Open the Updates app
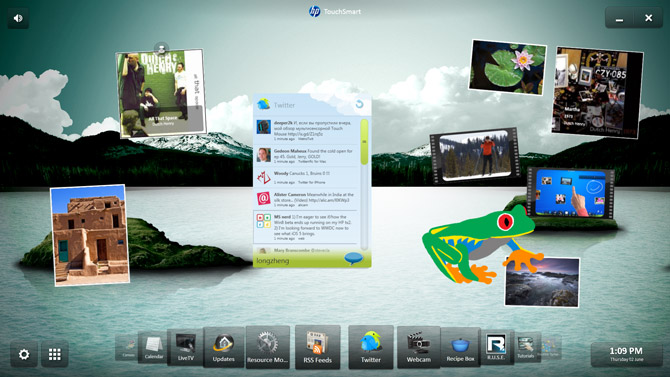This screenshot has width=670, height=377. tap(223, 347)
